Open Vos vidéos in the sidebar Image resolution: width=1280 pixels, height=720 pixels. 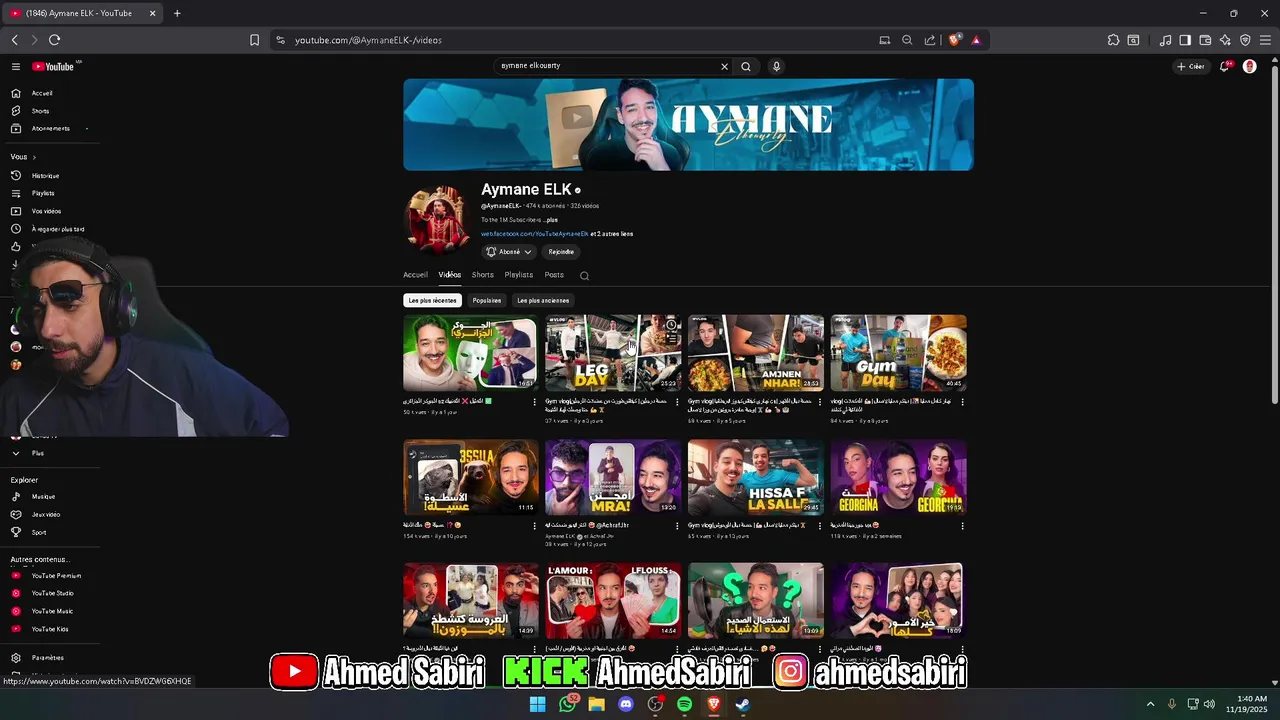(x=46, y=211)
